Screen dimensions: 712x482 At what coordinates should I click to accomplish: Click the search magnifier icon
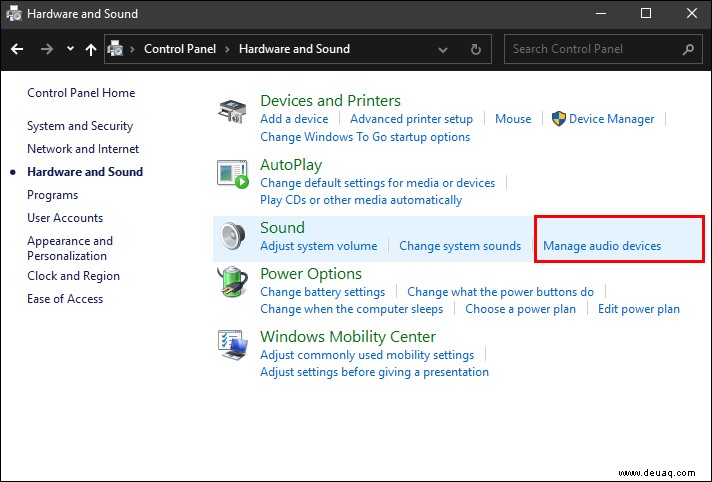[688, 49]
